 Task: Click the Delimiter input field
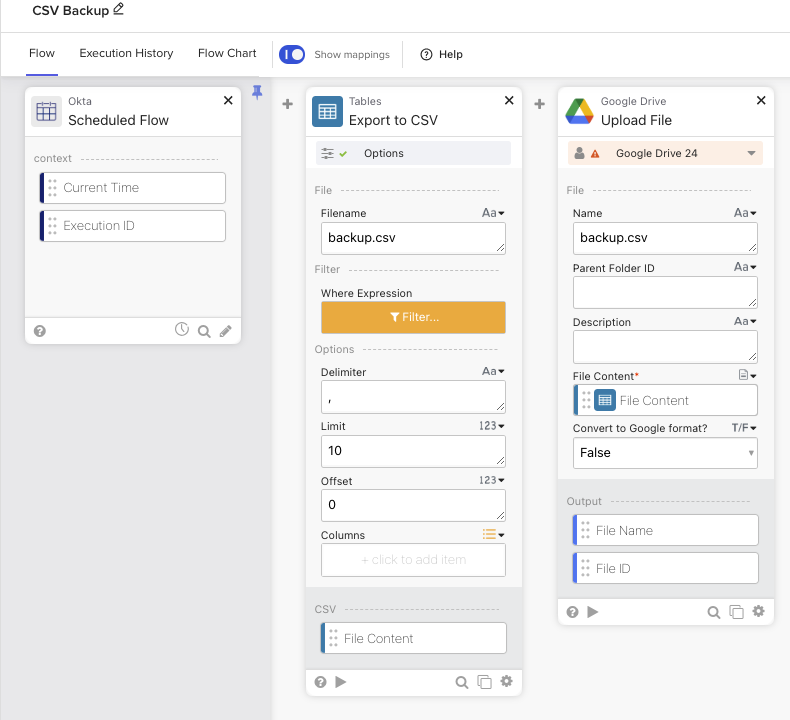click(413, 397)
